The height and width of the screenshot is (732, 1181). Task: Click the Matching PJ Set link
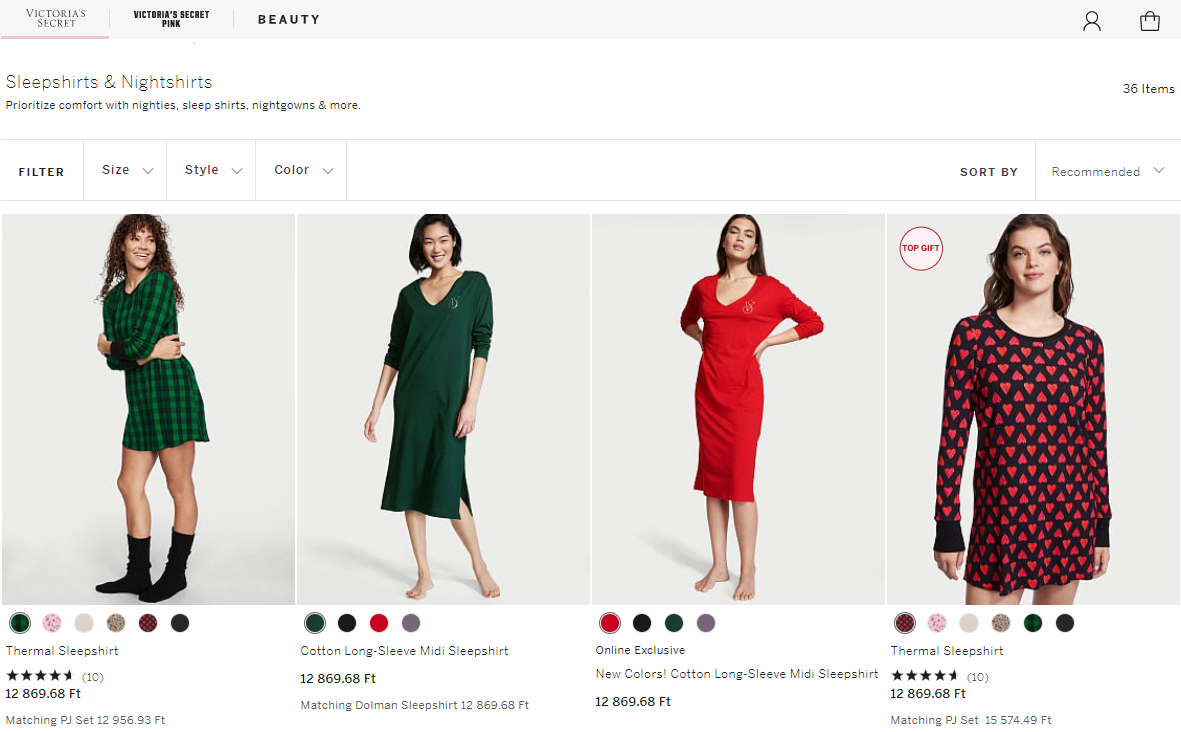tap(85, 718)
